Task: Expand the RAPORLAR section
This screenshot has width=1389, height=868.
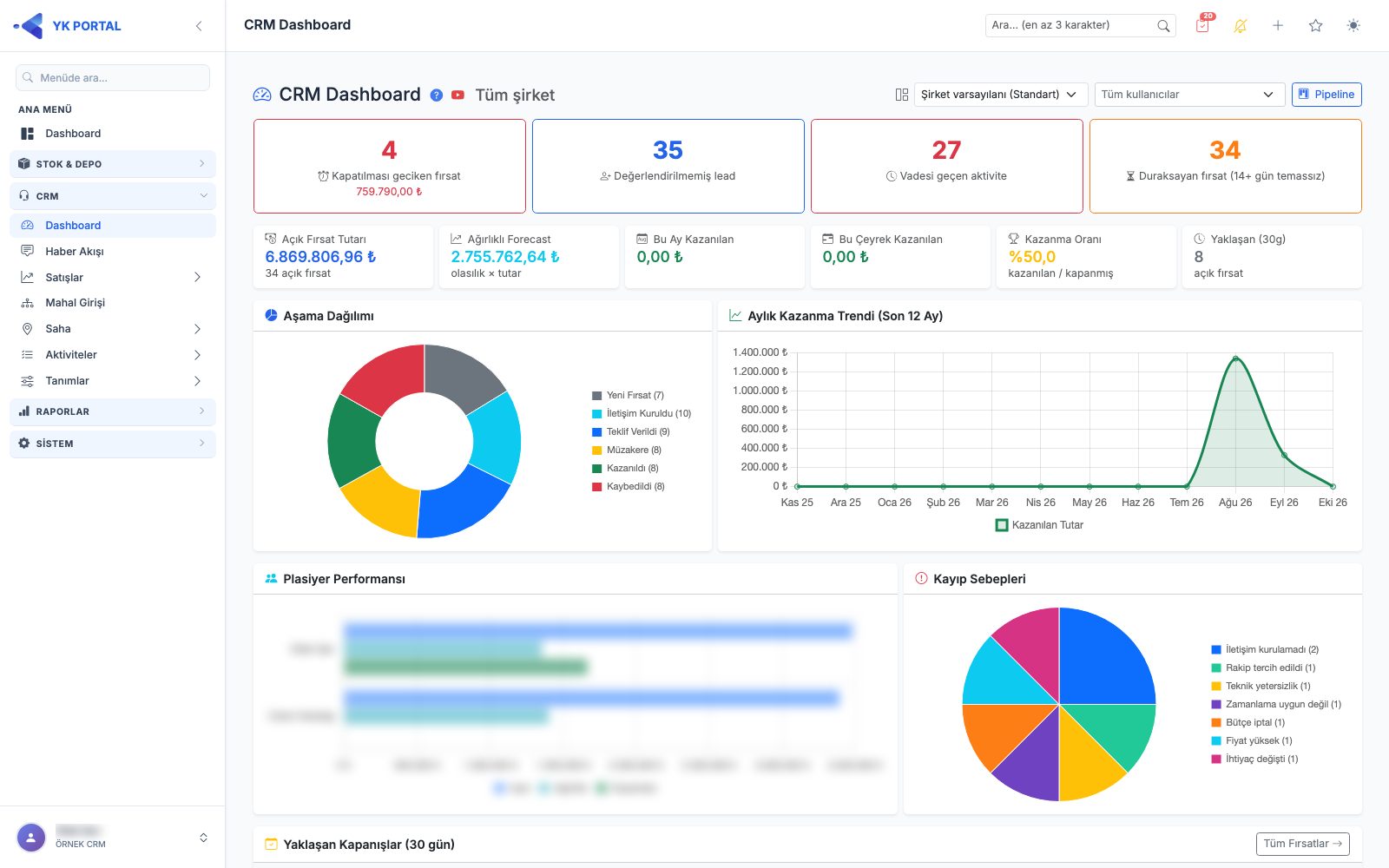Action: [x=113, y=411]
